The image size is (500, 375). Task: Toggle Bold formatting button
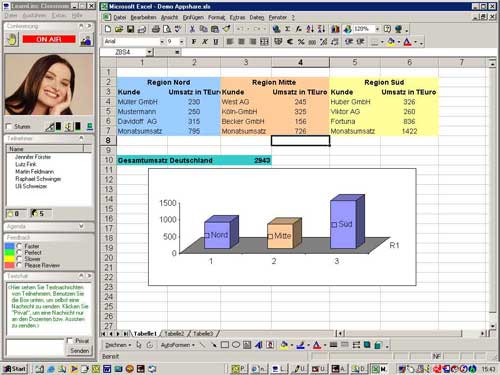pyautogui.click(x=194, y=42)
